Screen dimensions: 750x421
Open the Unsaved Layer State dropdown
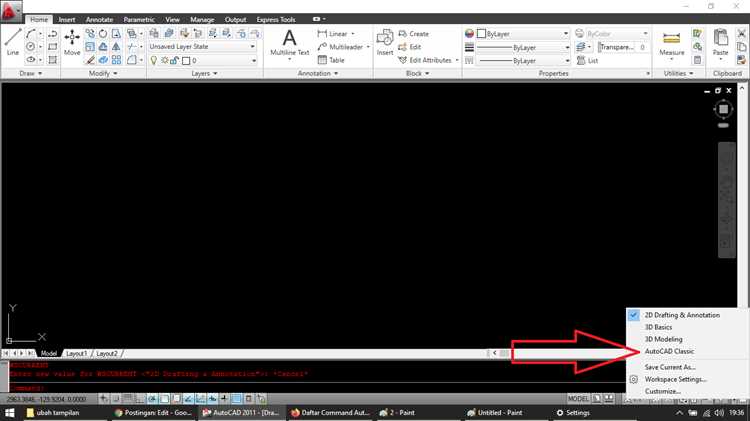pyautogui.click(x=202, y=47)
